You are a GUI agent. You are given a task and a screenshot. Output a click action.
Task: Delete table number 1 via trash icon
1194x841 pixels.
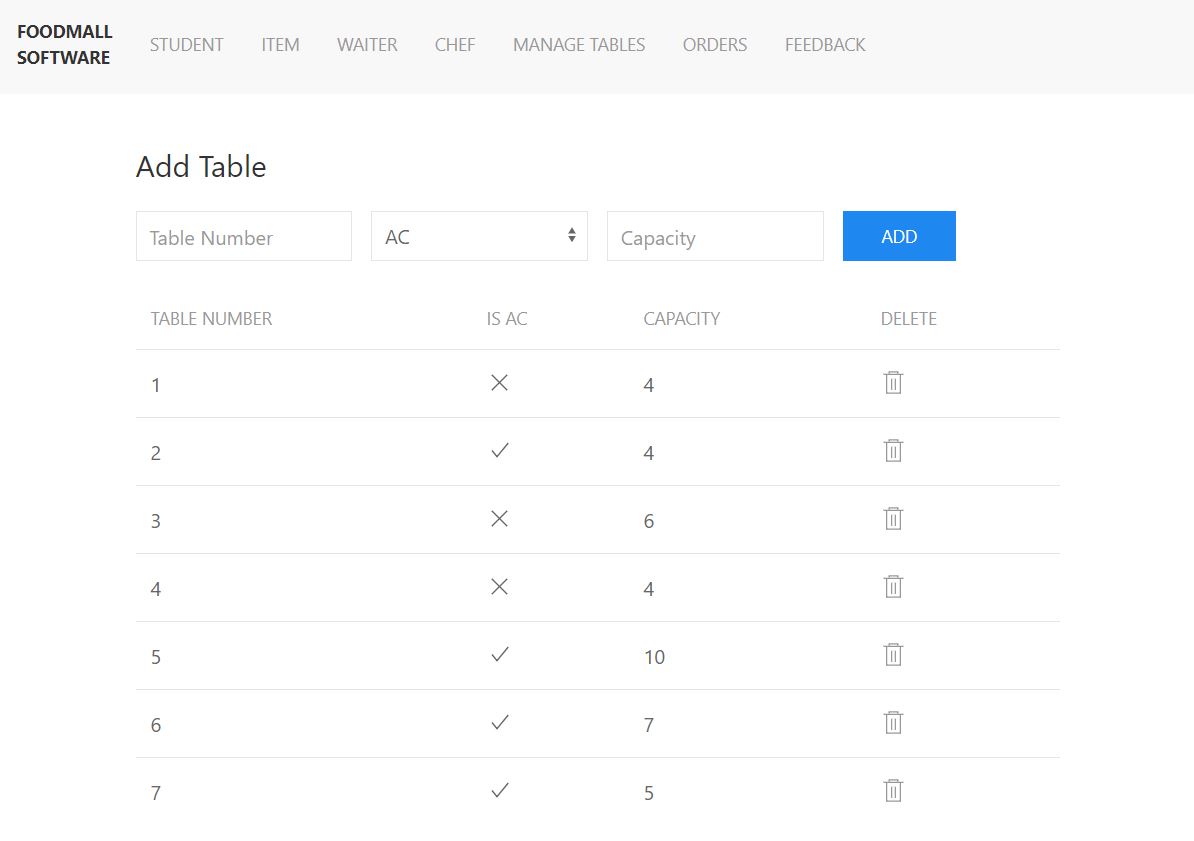pos(893,382)
